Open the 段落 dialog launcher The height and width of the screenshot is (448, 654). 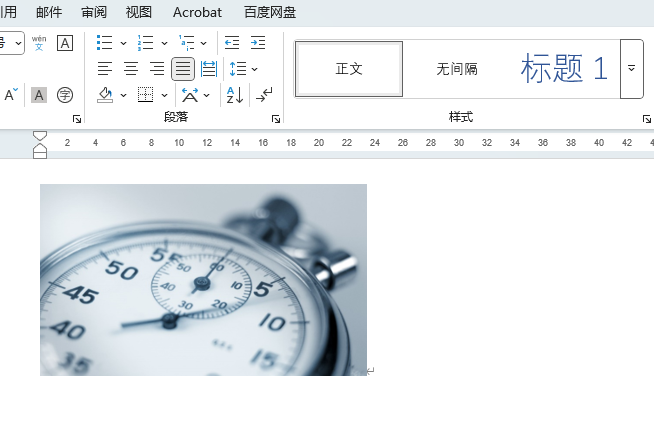[x=276, y=119]
